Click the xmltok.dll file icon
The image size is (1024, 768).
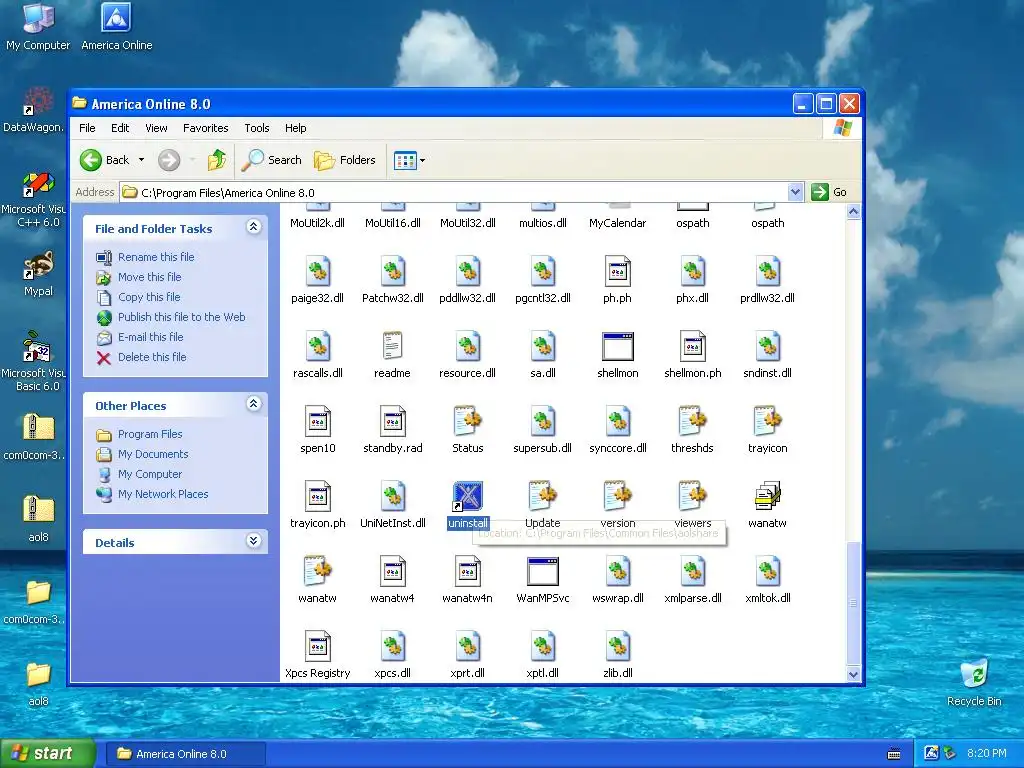pyautogui.click(x=767, y=571)
